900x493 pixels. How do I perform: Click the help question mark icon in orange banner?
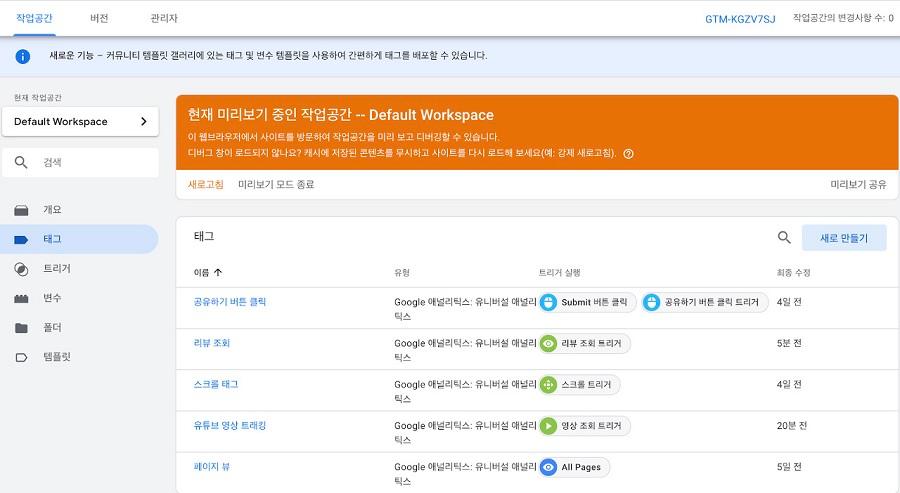[629, 154]
